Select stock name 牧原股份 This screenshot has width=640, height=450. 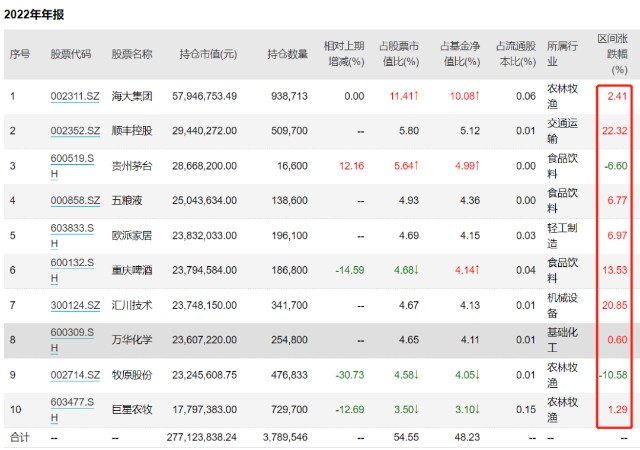132,375
